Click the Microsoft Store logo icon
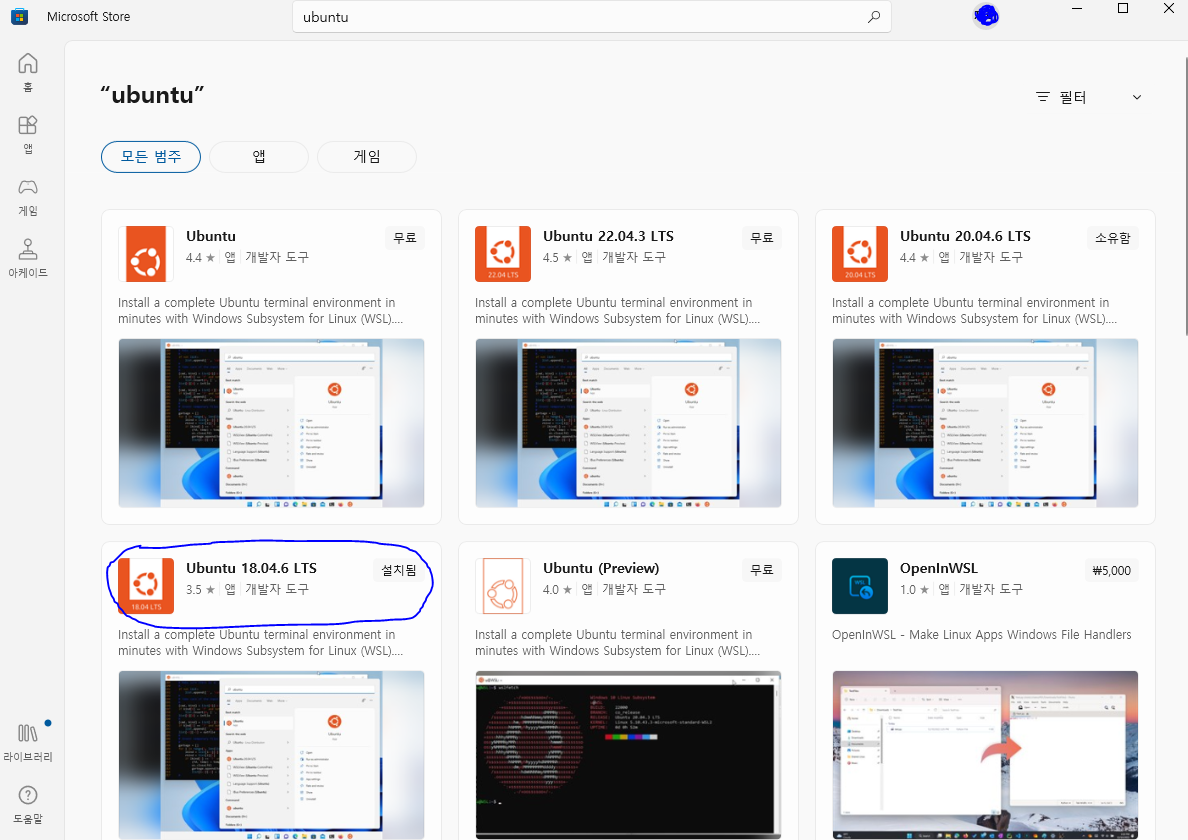This screenshot has height=840, width=1188. pyautogui.click(x=20, y=16)
